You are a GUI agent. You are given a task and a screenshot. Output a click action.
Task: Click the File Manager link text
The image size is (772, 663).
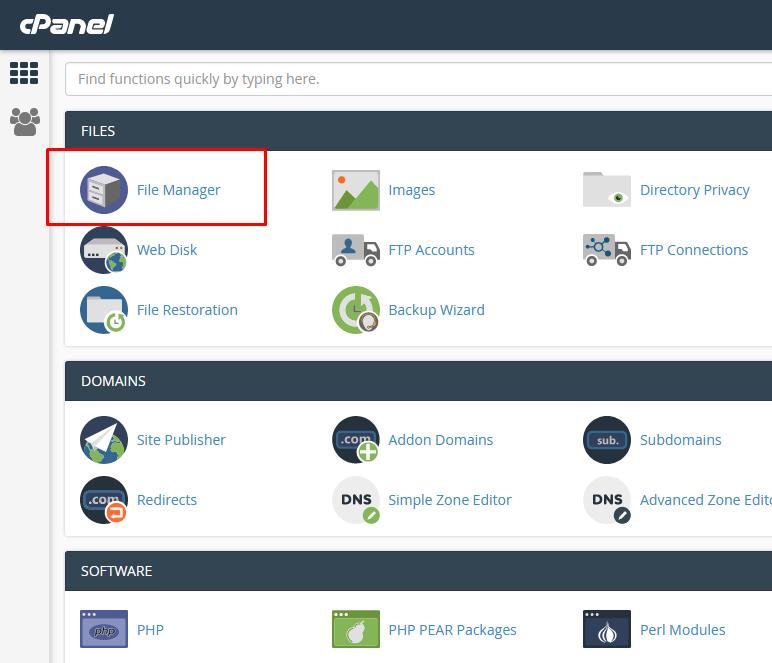click(x=178, y=190)
